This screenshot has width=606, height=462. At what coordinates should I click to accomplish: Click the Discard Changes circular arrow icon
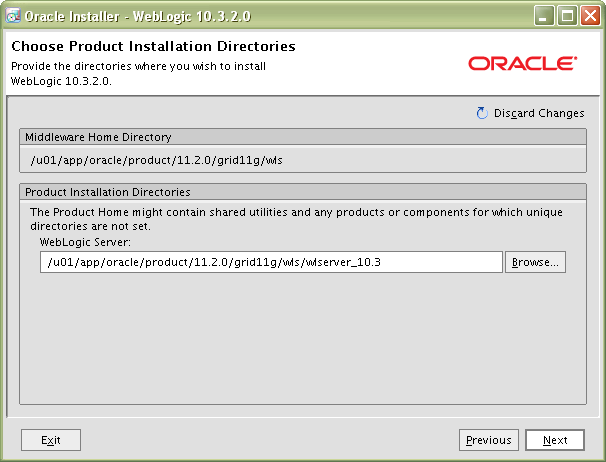pyautogui.click(x=482, y=113)
